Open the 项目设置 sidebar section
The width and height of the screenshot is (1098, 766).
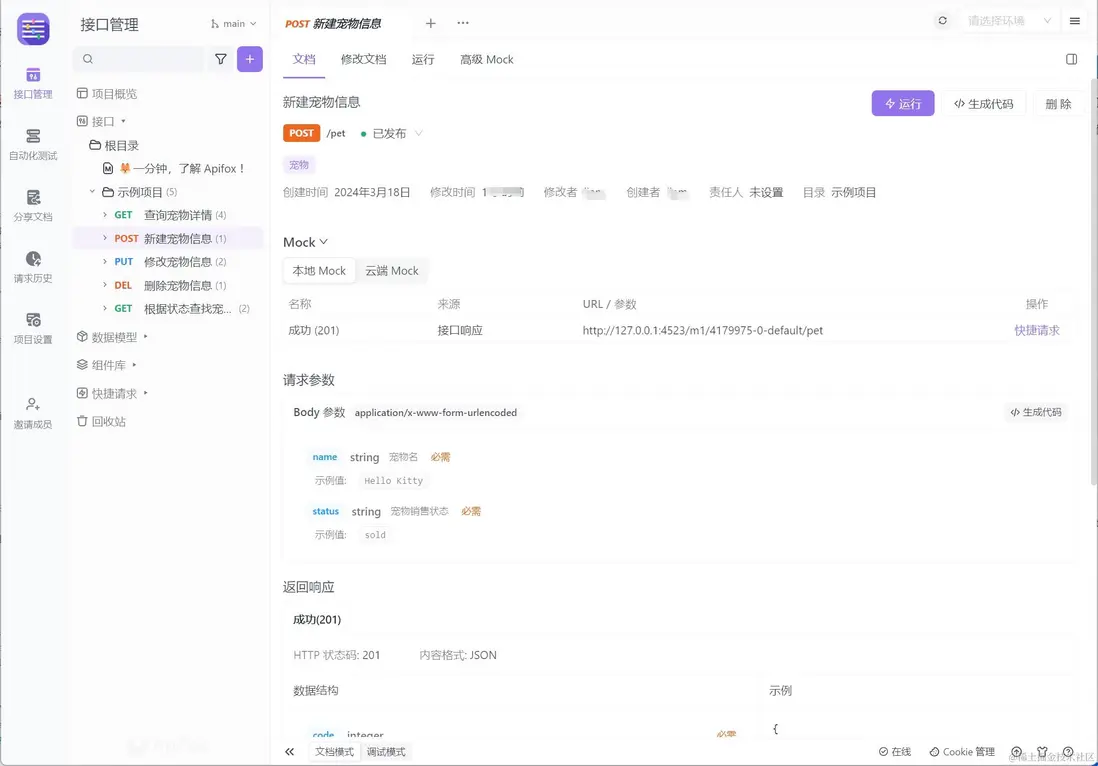tap(33, 328)
